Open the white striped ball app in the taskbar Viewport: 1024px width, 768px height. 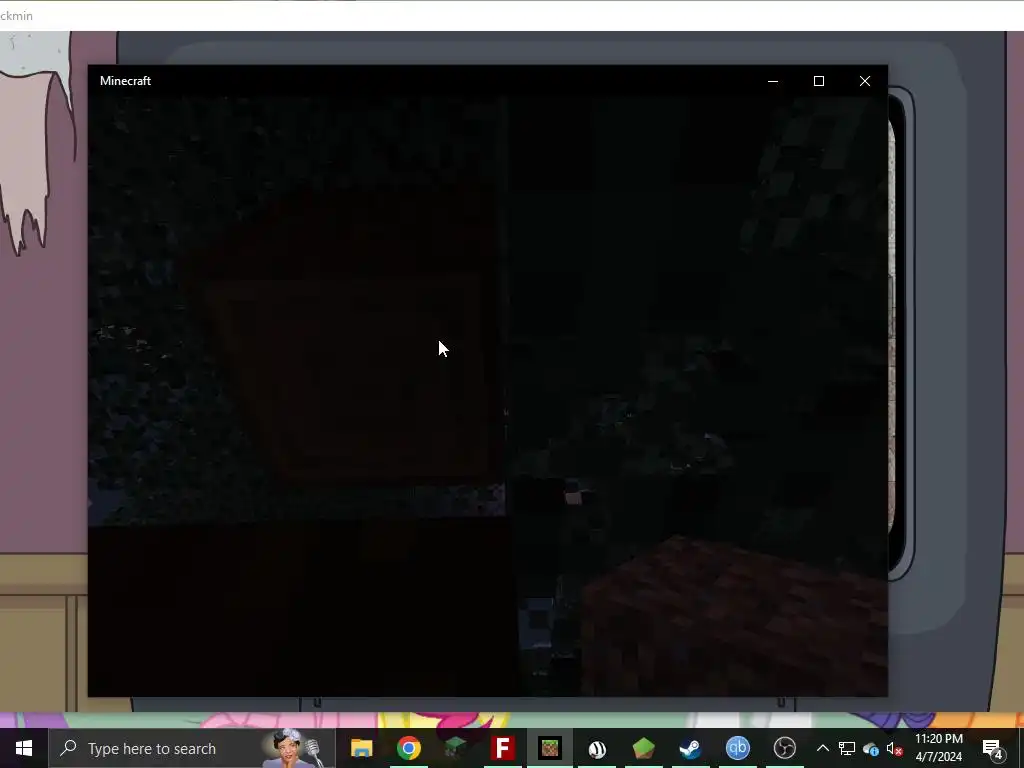pos(597,748)
